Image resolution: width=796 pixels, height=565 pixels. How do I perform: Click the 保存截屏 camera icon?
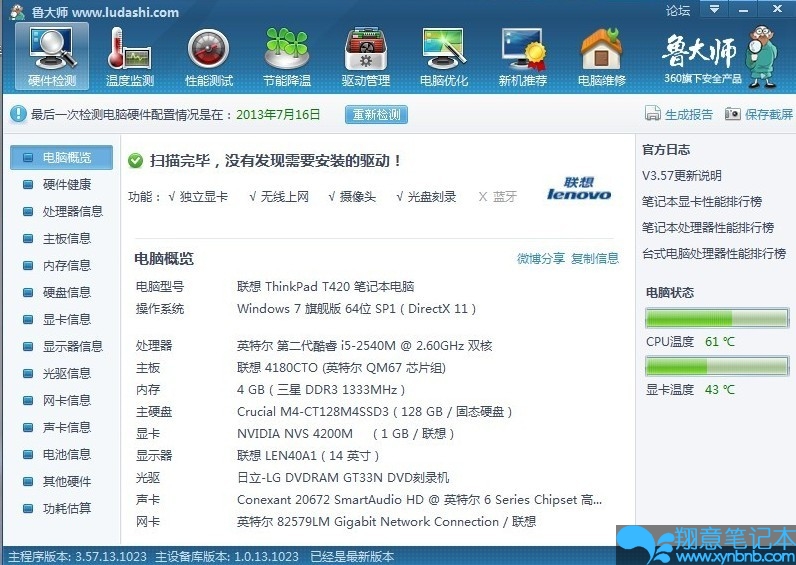click(x=733, y=113)
